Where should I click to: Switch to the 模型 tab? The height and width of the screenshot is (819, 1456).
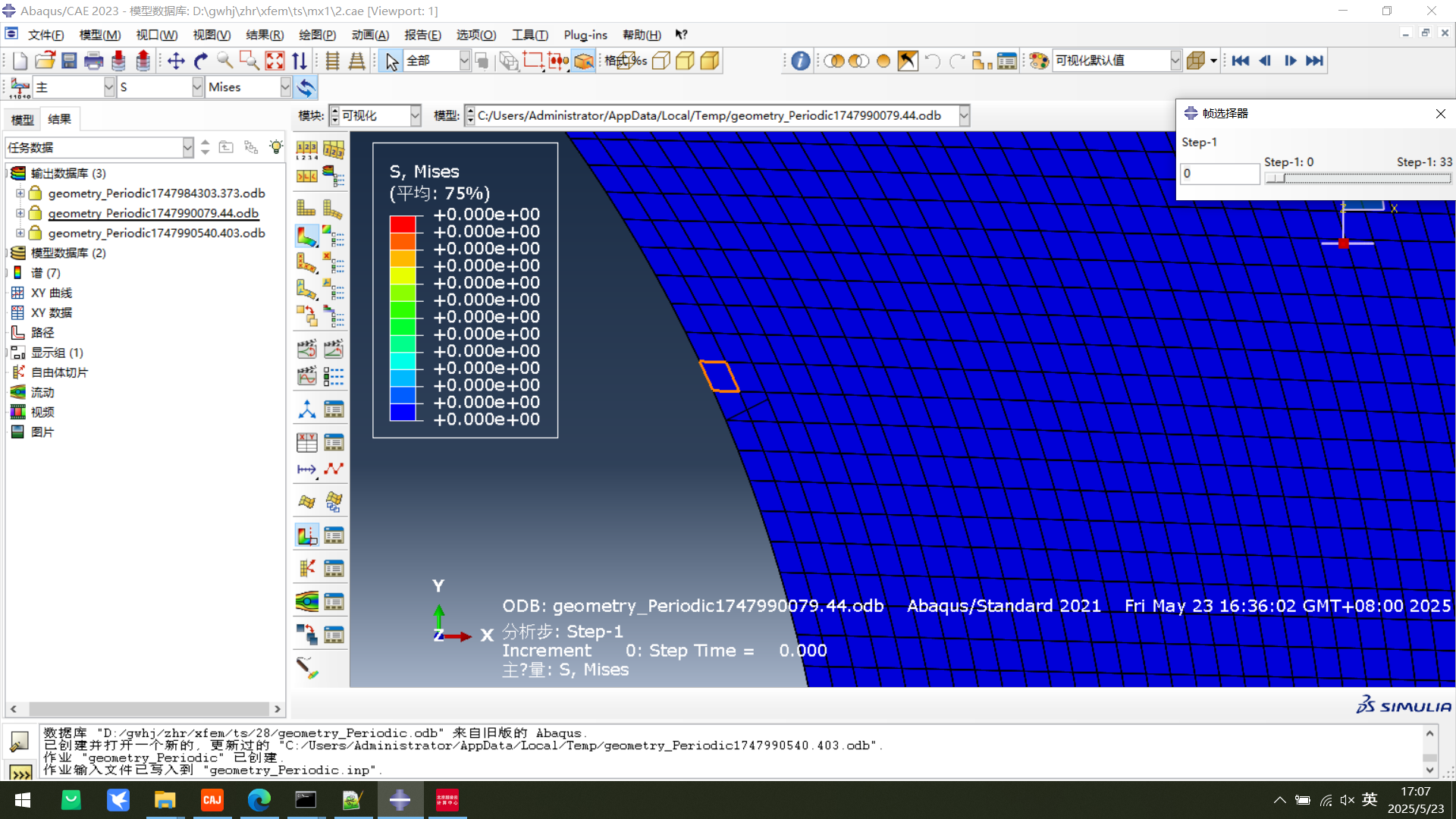click(x=22, y=119)
